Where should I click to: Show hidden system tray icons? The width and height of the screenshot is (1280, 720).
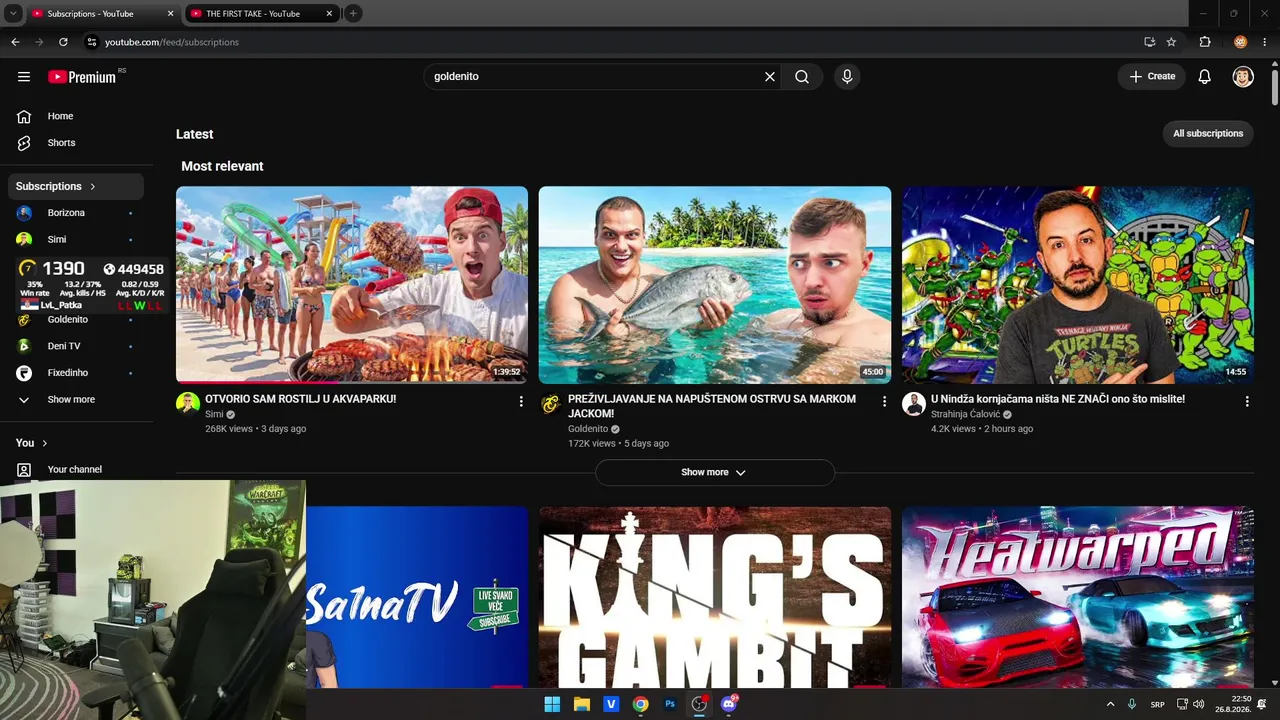(1110, 704)
